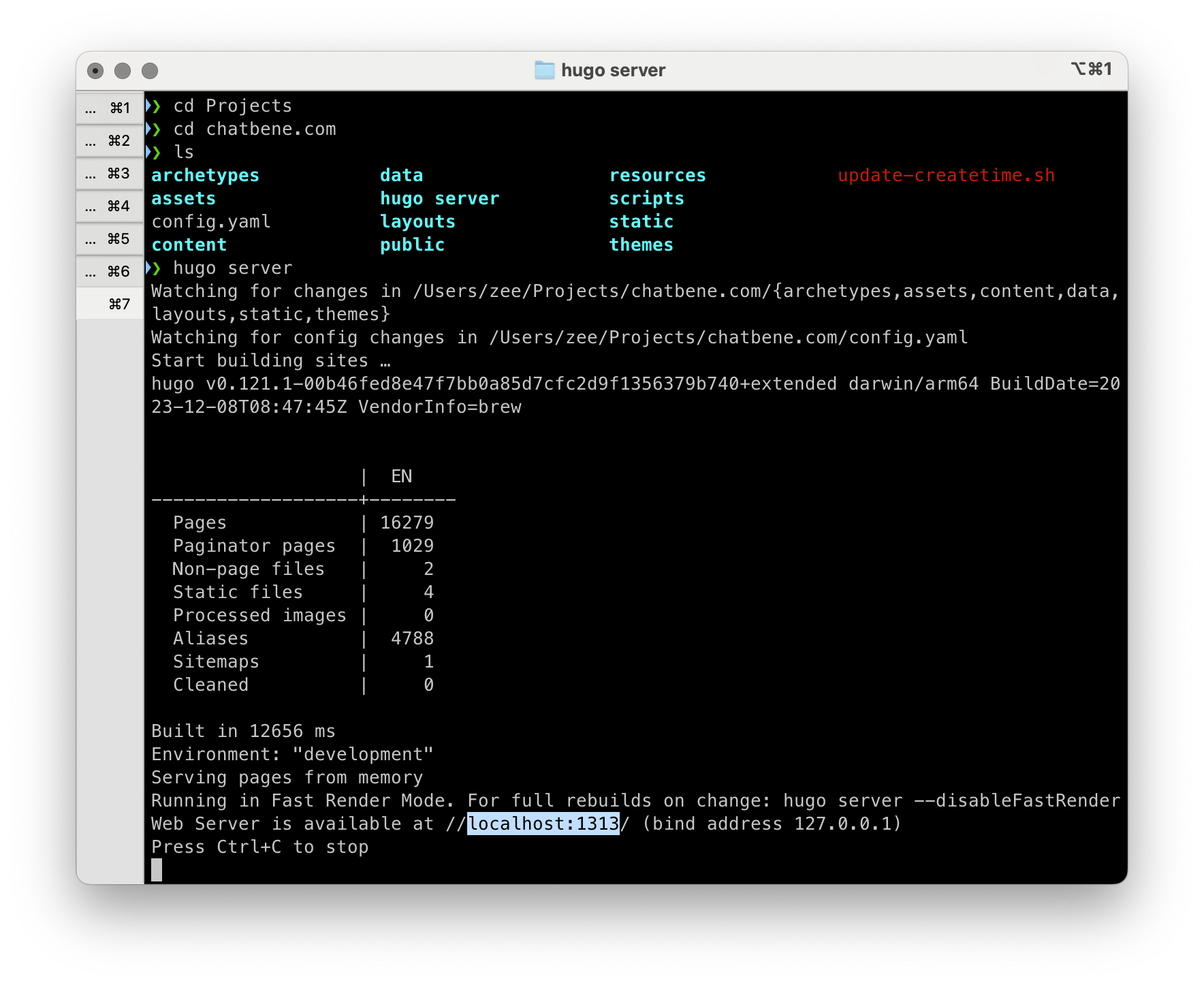
Task: Click the 'hugo server' command at the prompt
Action: (x=232, y=268)
